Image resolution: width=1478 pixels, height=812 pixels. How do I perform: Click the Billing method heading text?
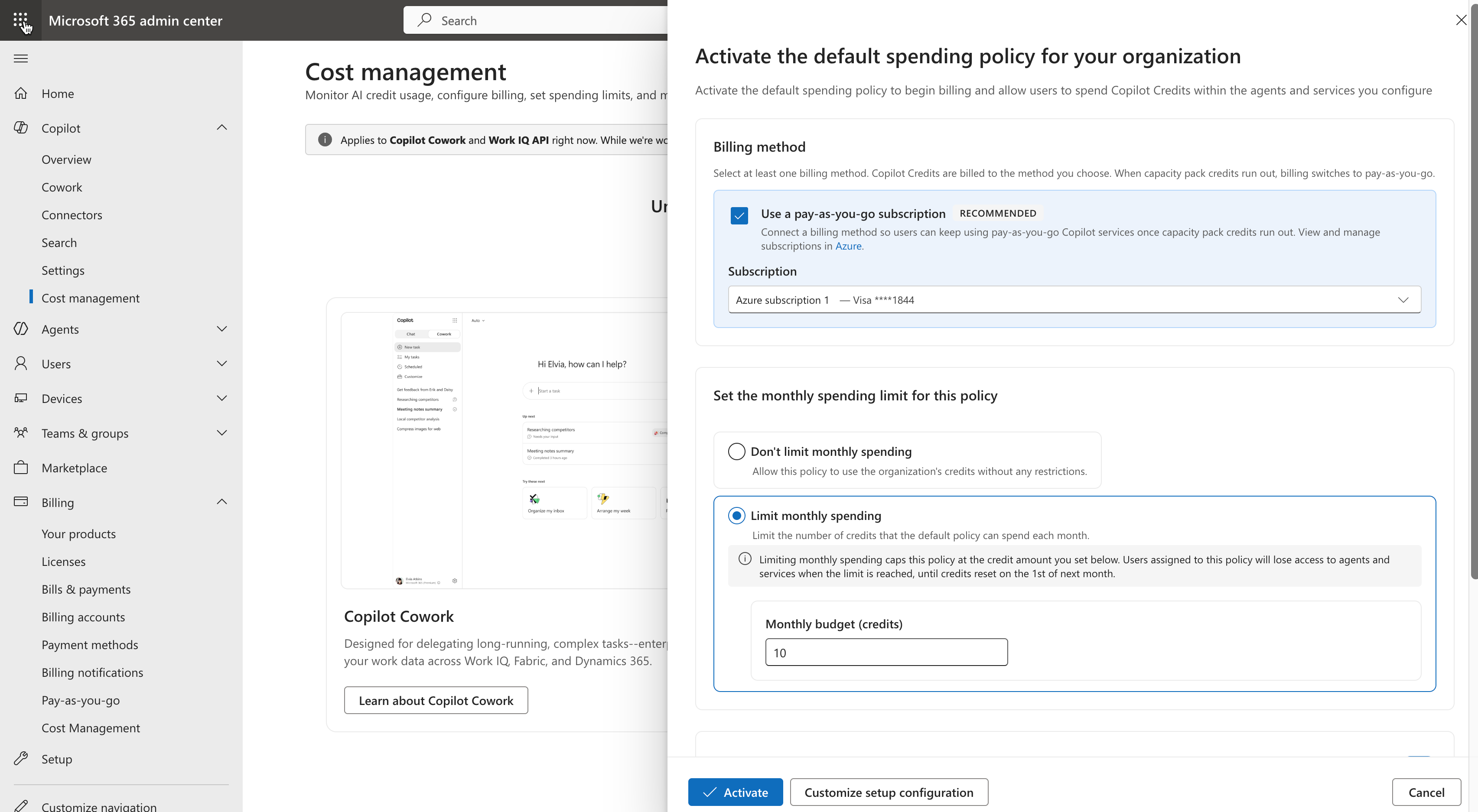(759, 147)
